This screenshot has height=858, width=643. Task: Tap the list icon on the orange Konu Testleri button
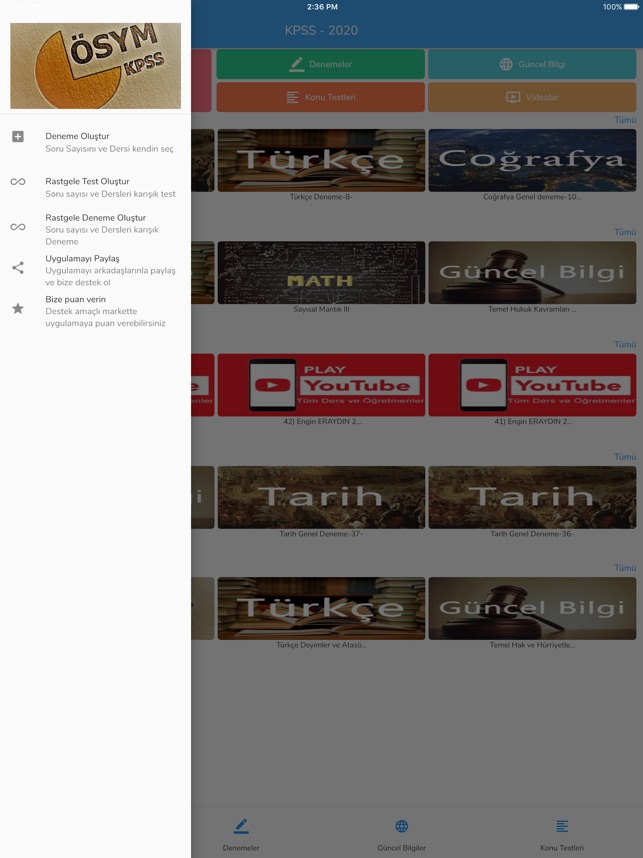[292, 97]
